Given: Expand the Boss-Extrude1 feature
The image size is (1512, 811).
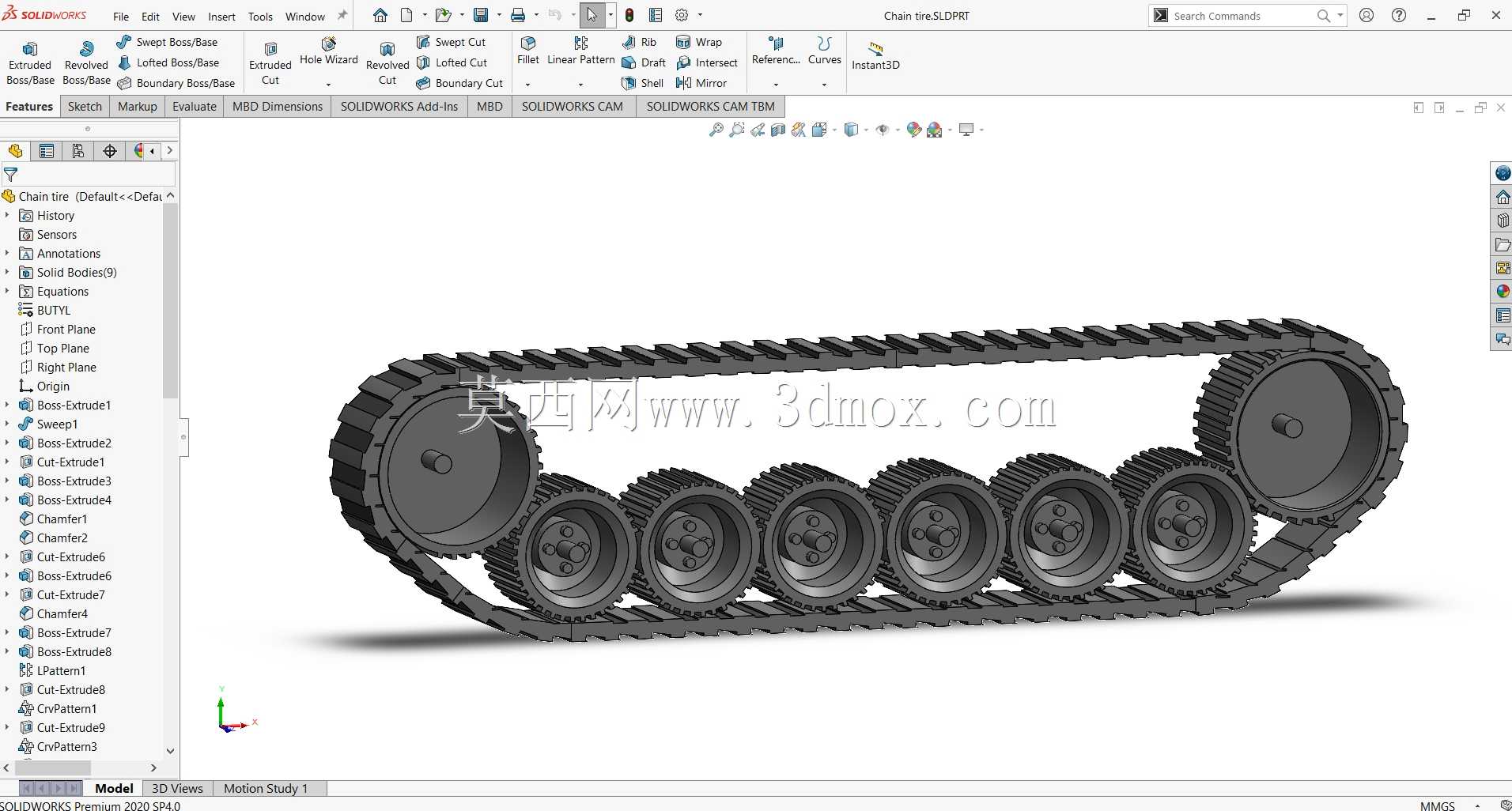Looking at the screenshot, I should coord(7,405).
